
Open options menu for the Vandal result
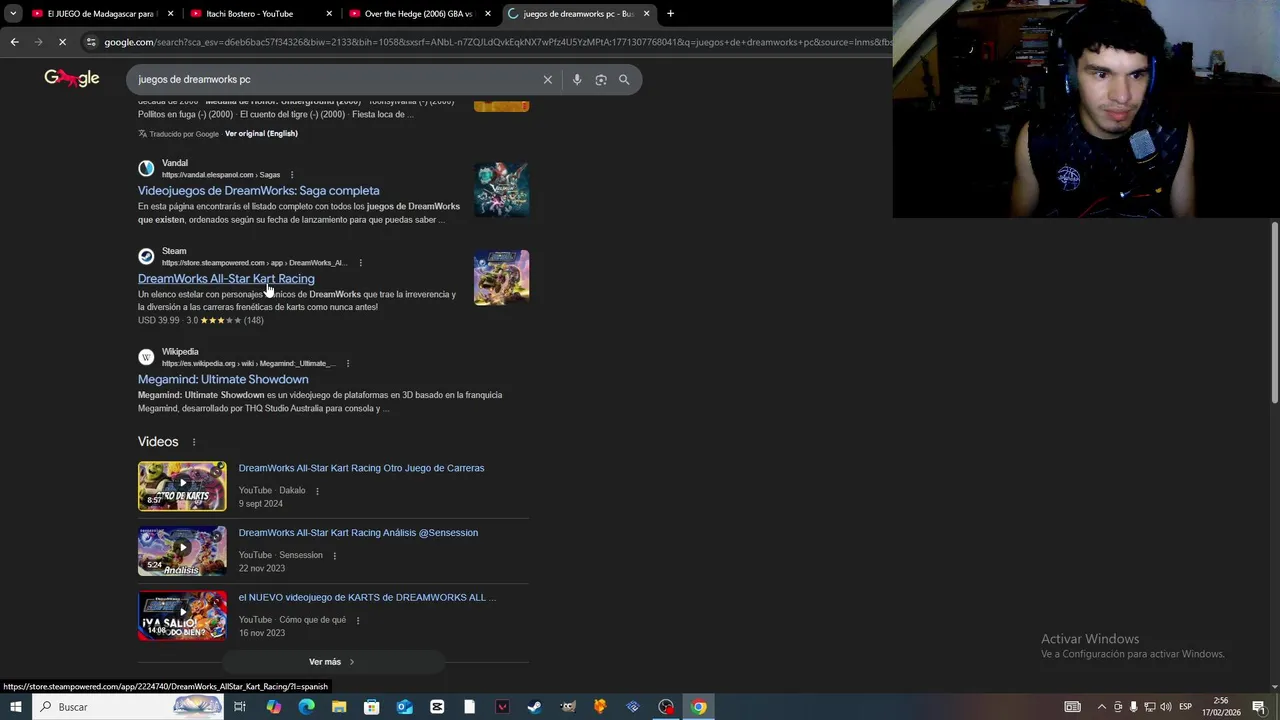[292, 175]
